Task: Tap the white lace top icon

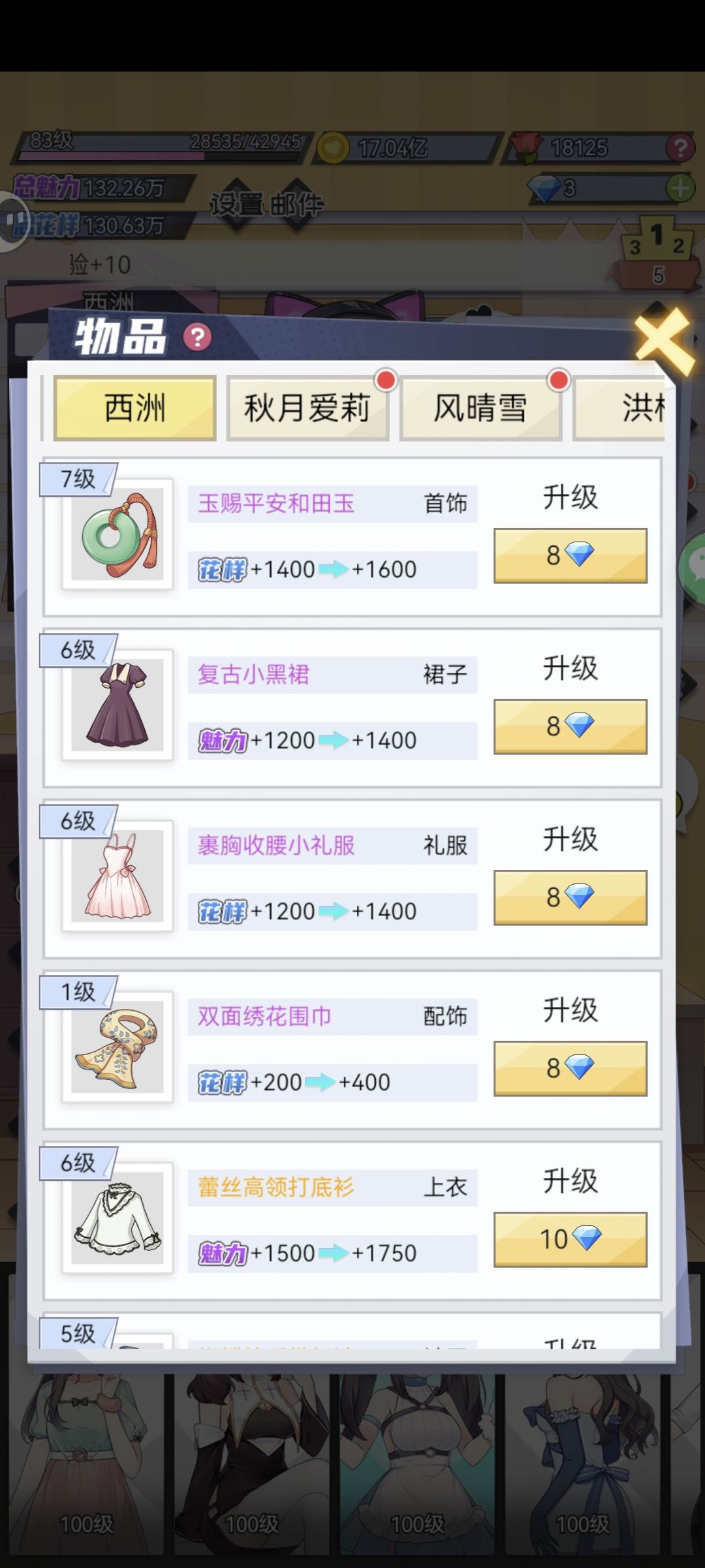Action: [117, 1218]
